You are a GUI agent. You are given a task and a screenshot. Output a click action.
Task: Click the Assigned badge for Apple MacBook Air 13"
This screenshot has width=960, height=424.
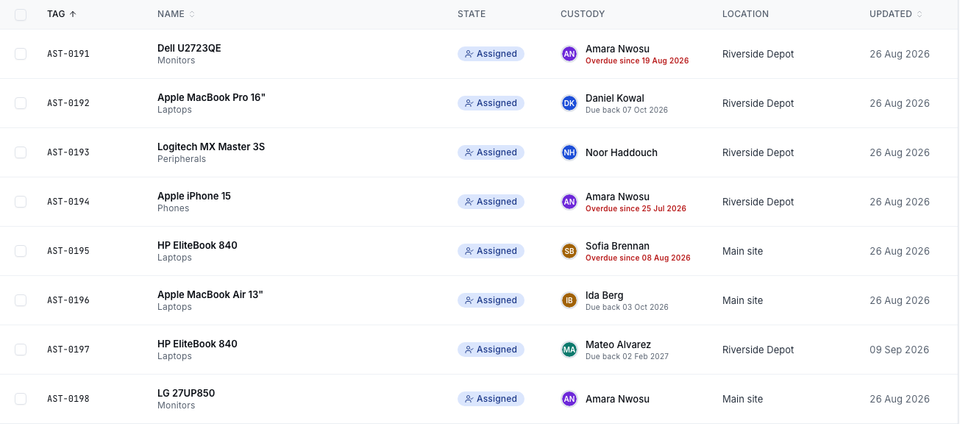[x=491, y=300]
